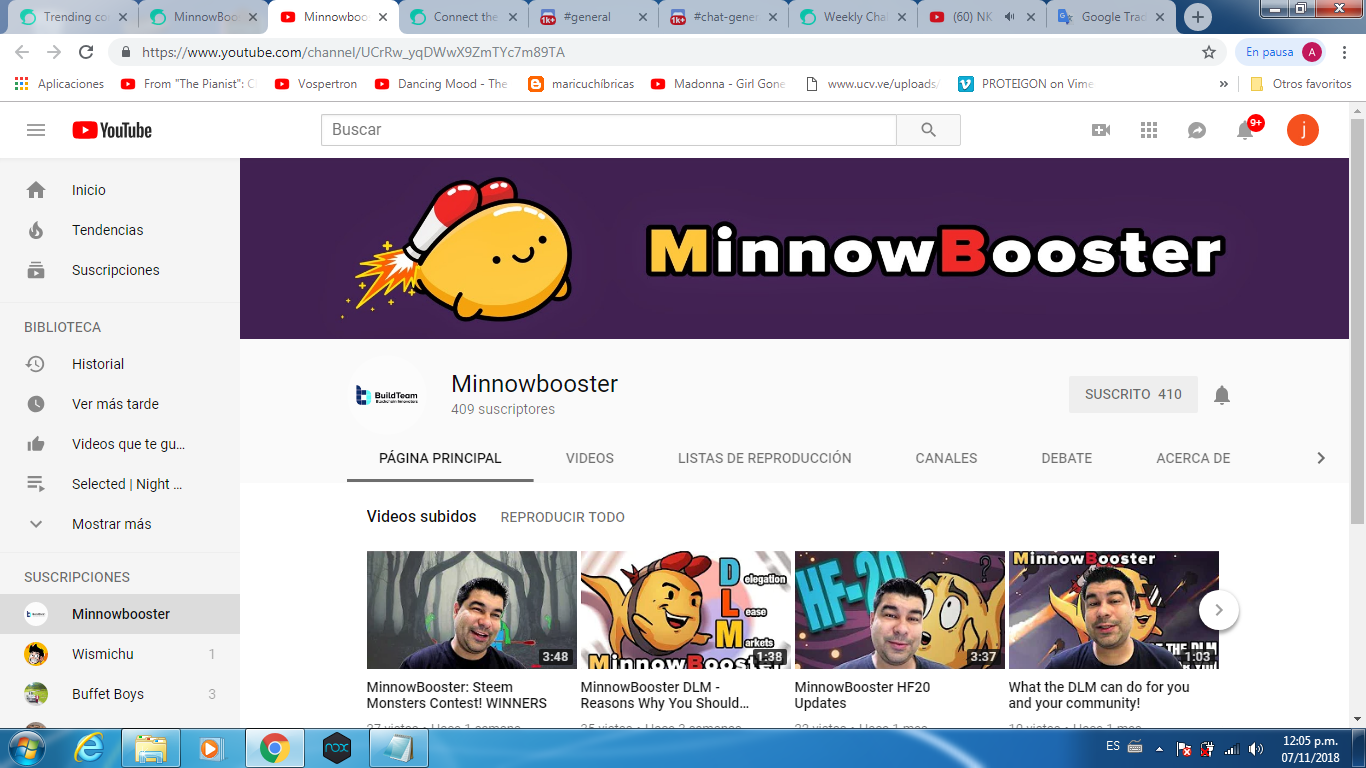
Task: Open the Wismichu subscription
Action: coord(120,654)
